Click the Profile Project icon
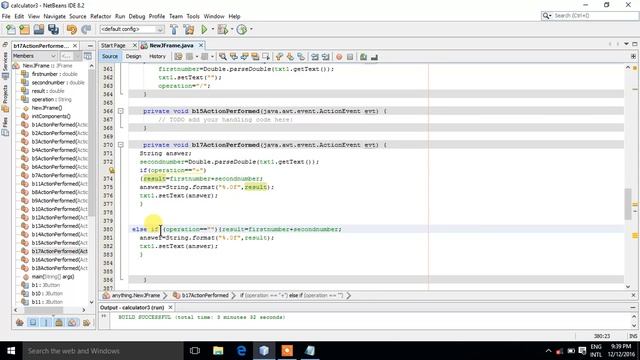The height and width of the screenshot is (360, 640). pos(242,29)
